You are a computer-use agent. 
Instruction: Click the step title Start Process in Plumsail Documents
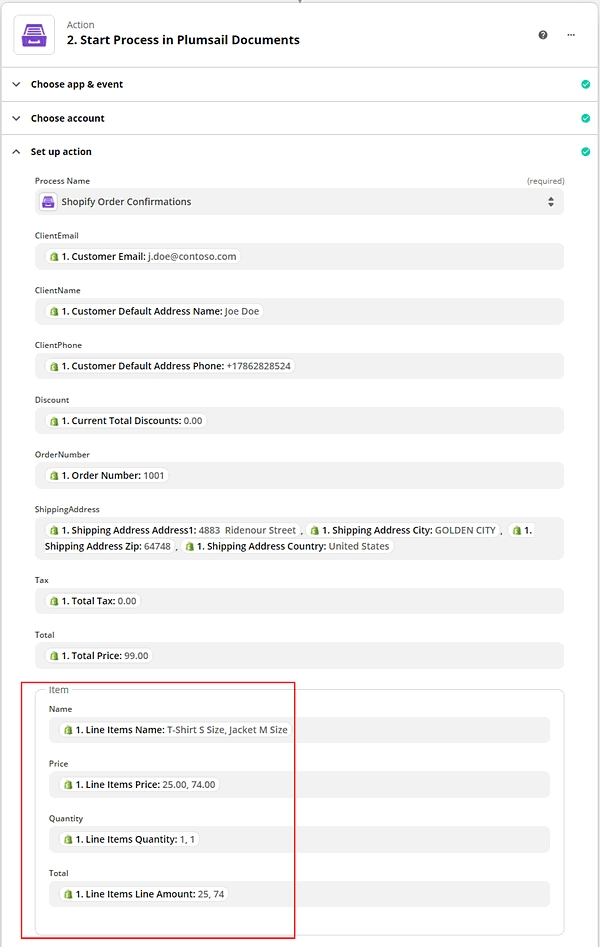(183, 40)
